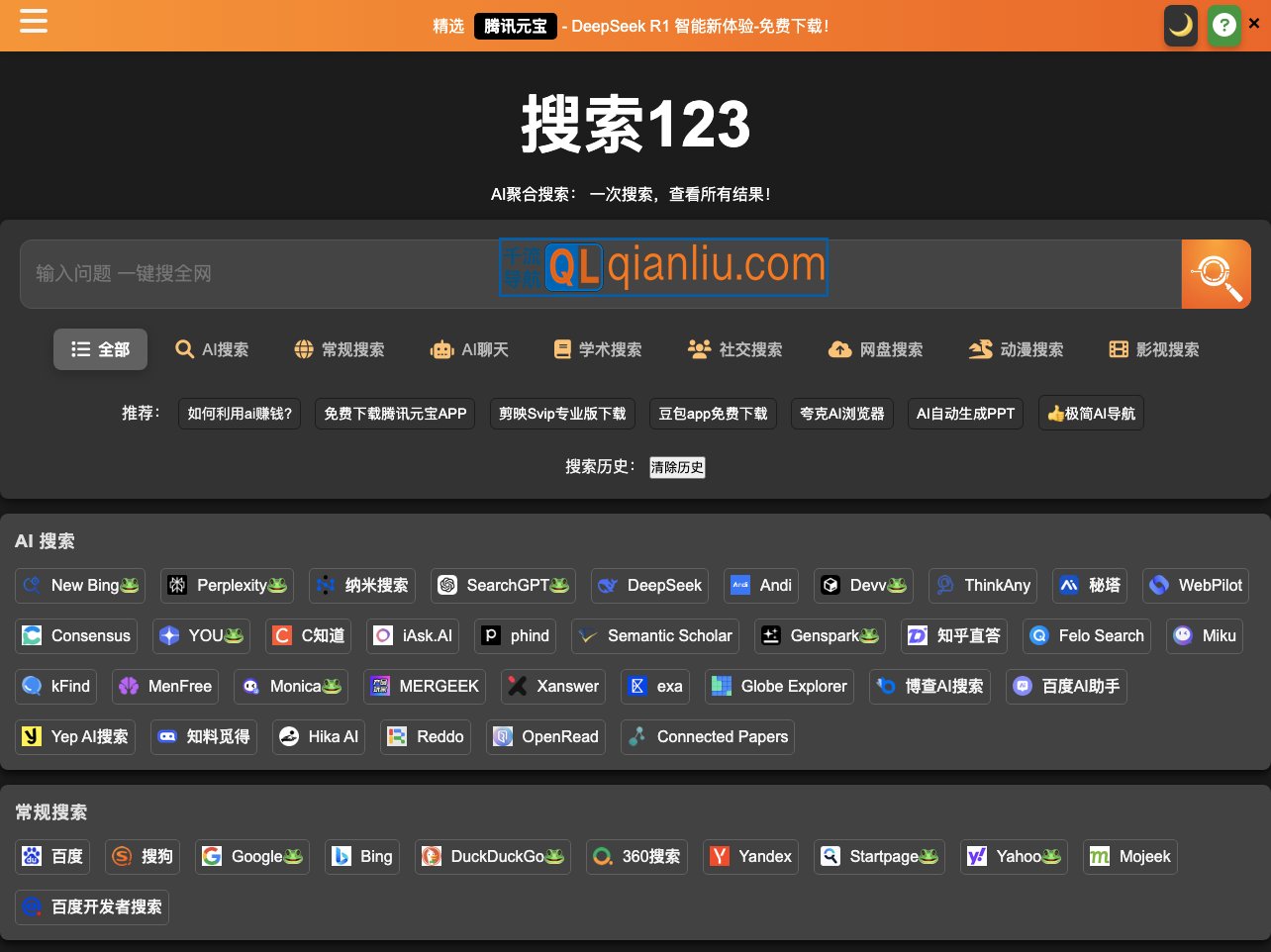Switch to the 学术搜索 tab

pyautogui.click(x=597, y=348)
